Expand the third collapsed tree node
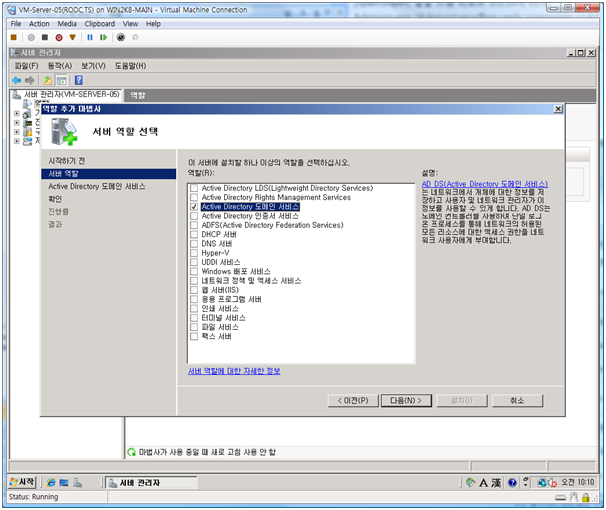 17,132
